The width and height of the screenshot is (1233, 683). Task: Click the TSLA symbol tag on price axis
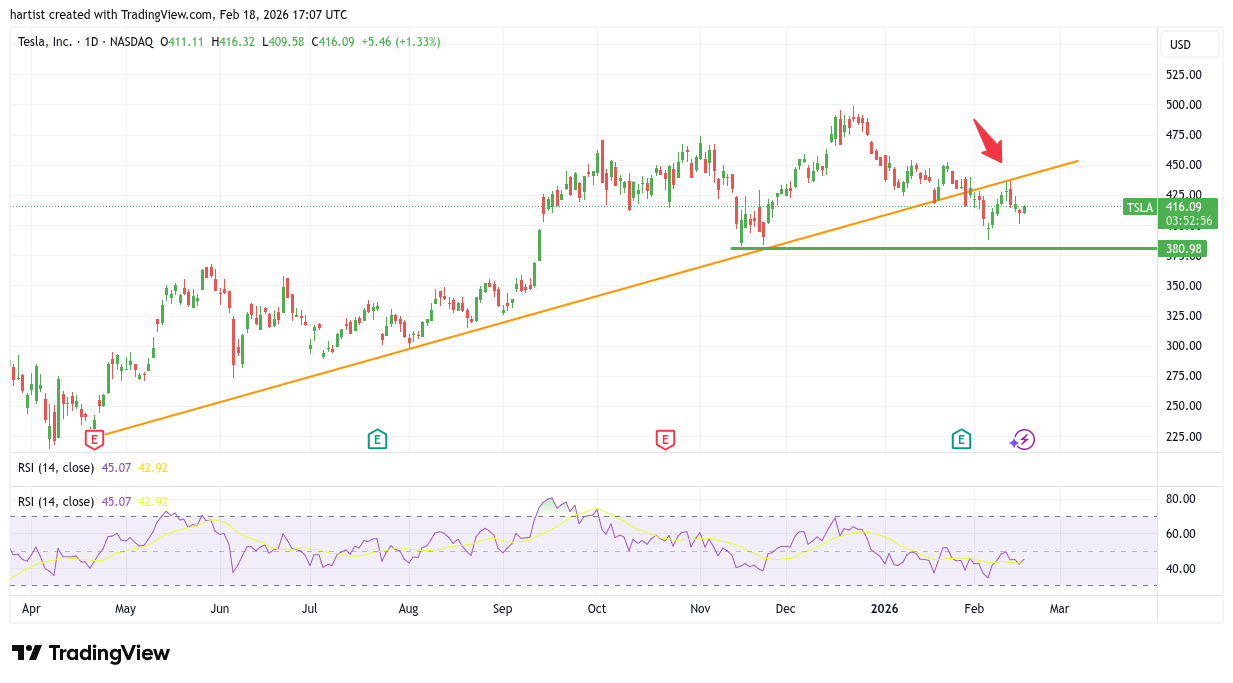coord(1139,208)
